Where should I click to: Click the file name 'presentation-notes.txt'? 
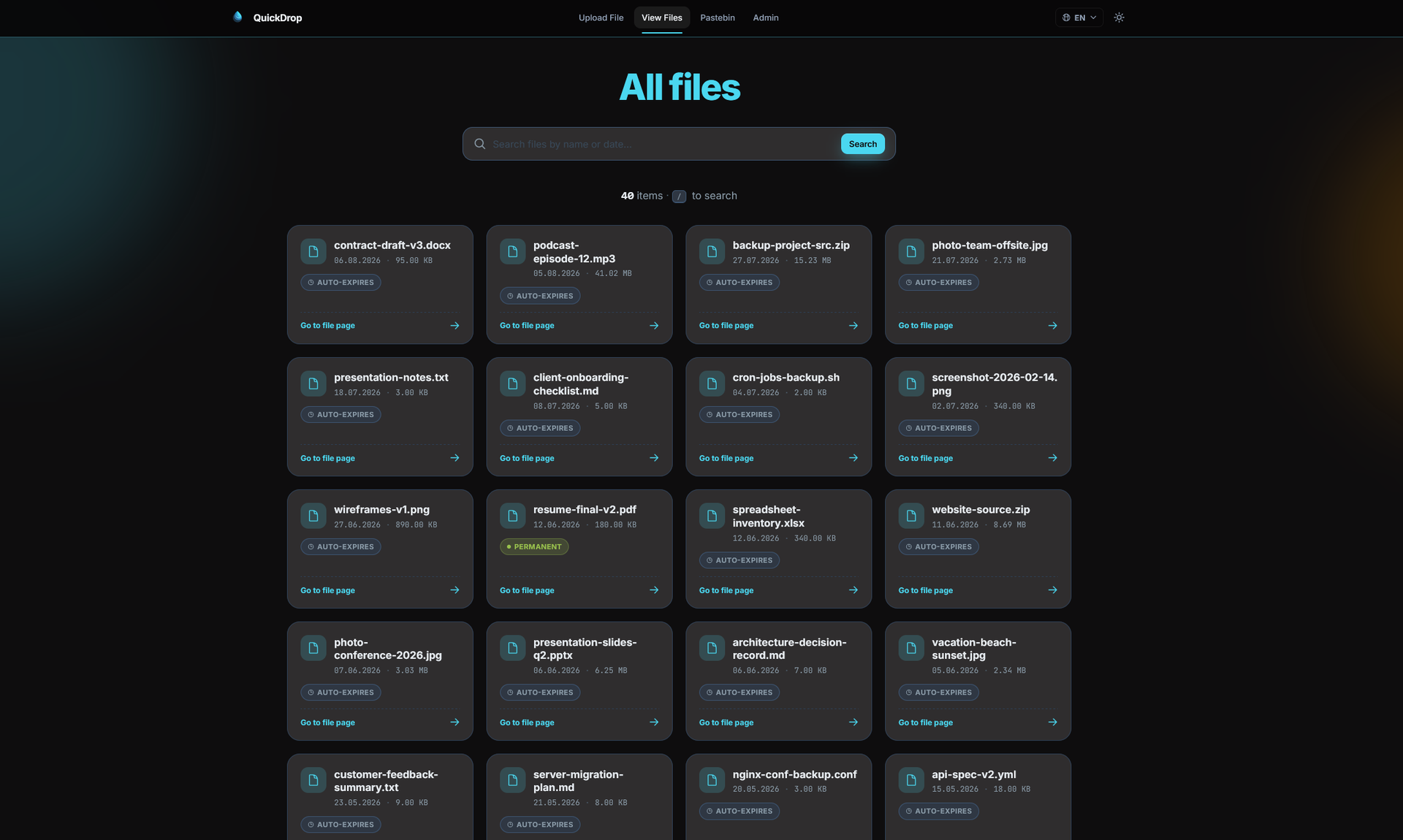coord(391,378)
